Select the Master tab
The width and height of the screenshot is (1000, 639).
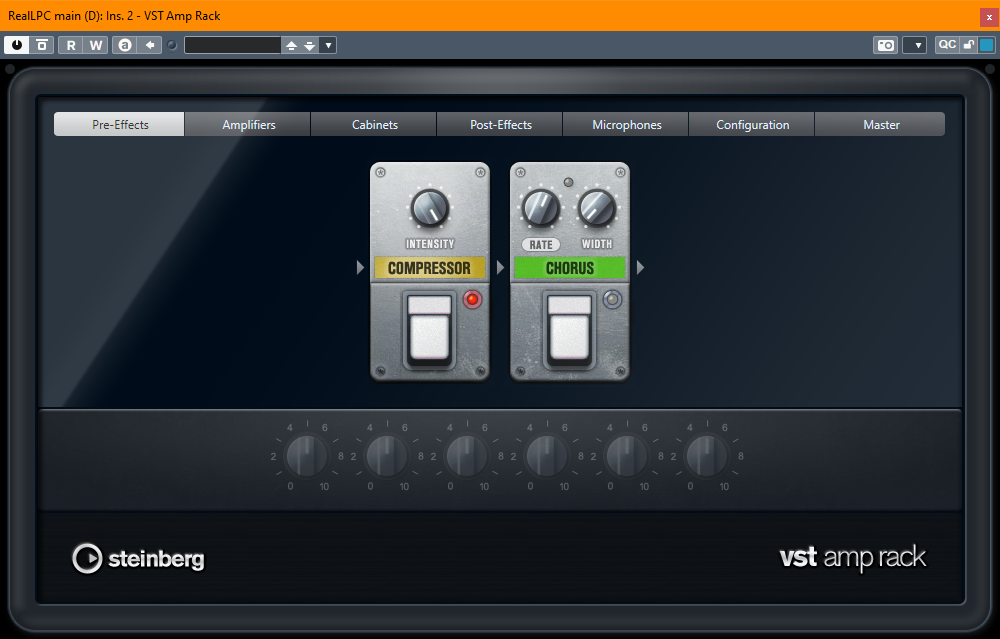point(881,124)
